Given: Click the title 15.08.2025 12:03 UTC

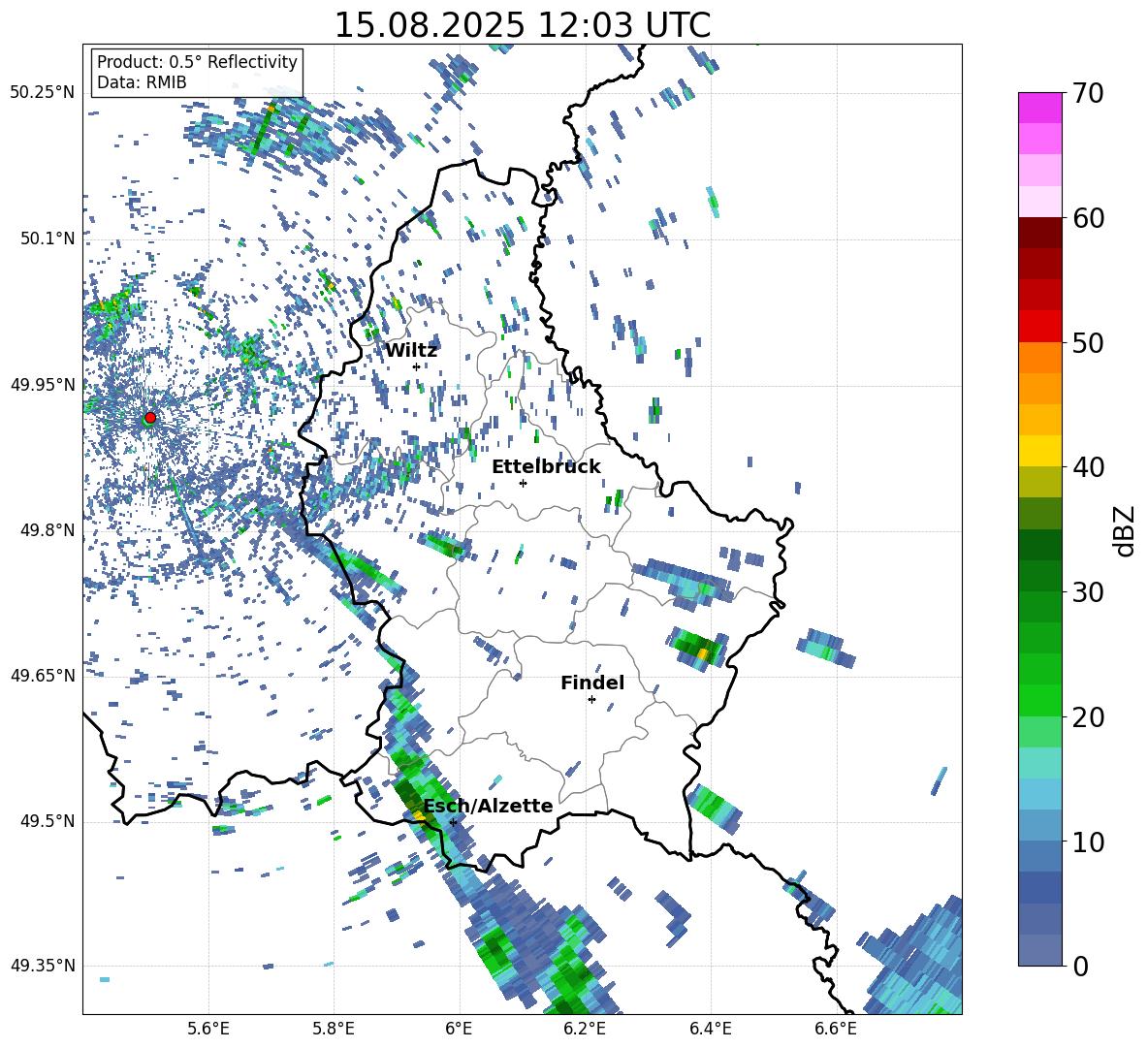Looking at the screenshot, I should coord(523,25).
